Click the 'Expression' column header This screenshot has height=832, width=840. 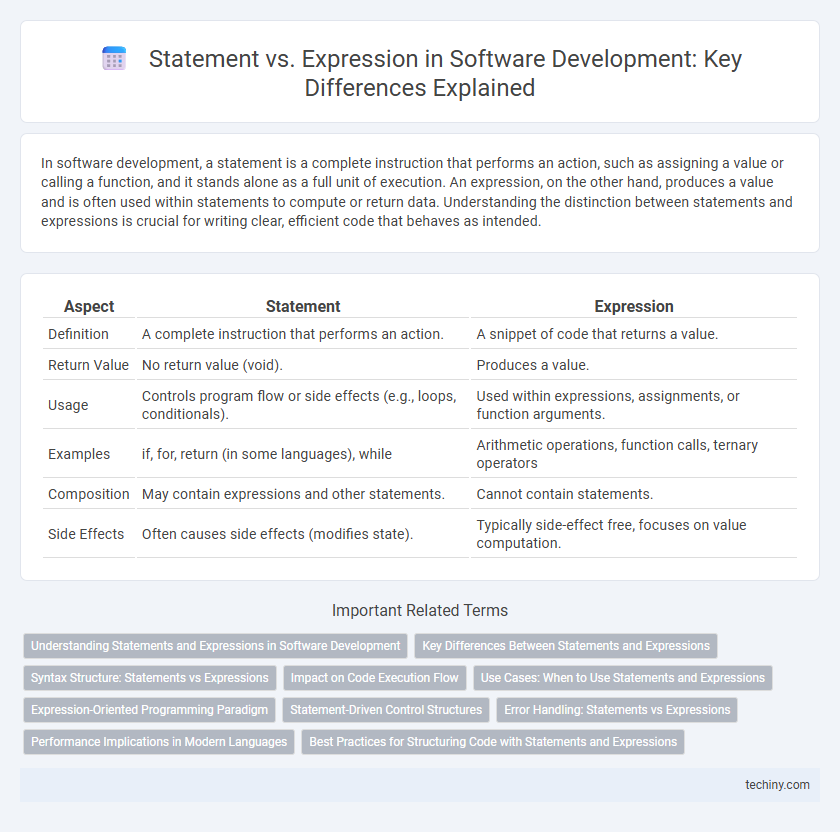pyautogui.click(x=634, y=306)
